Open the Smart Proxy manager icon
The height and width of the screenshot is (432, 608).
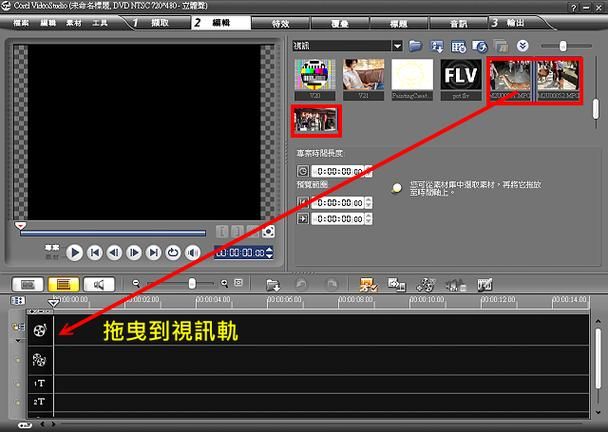[368, 285]
